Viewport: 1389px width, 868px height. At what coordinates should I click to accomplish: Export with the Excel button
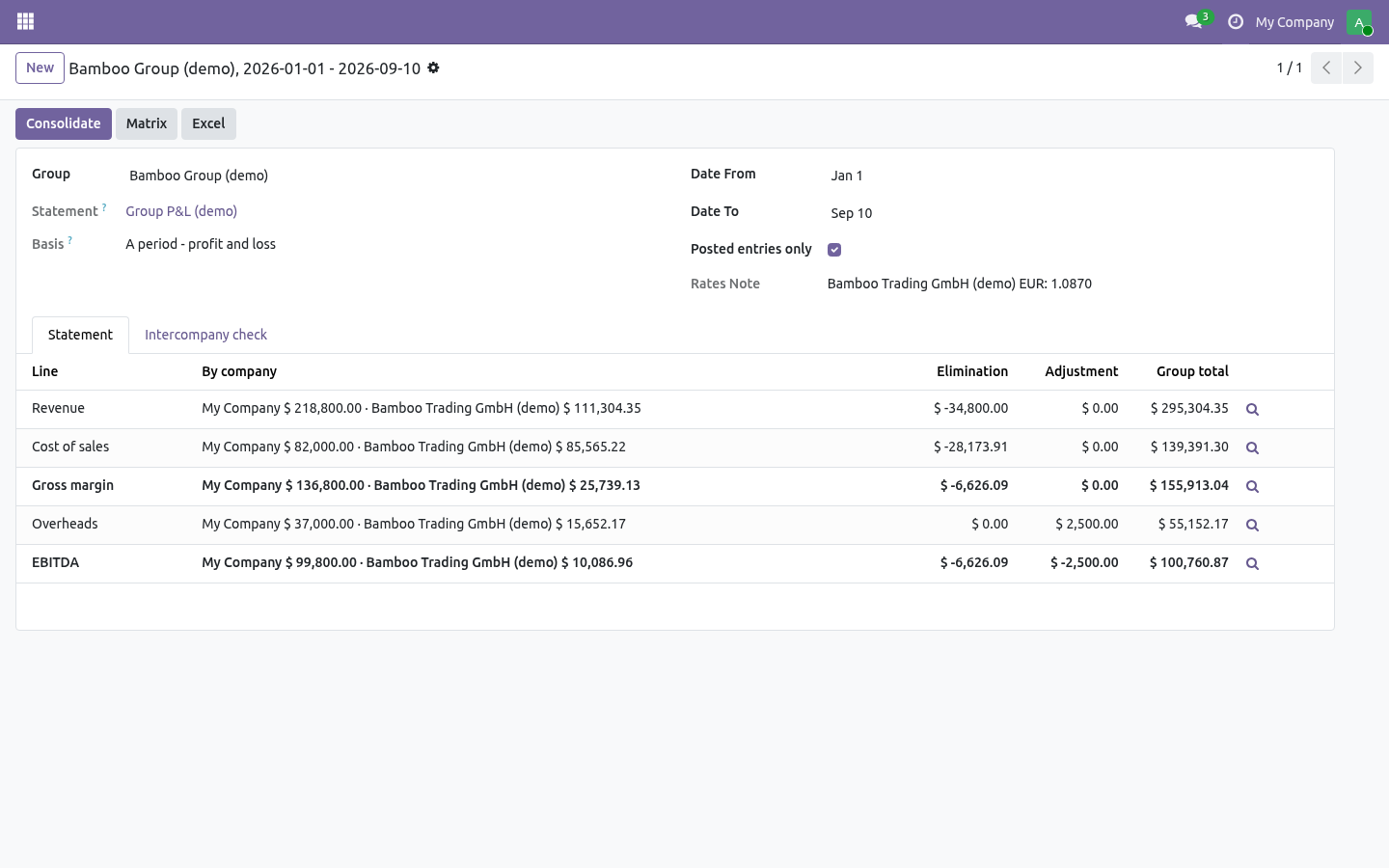pos(208,123)
